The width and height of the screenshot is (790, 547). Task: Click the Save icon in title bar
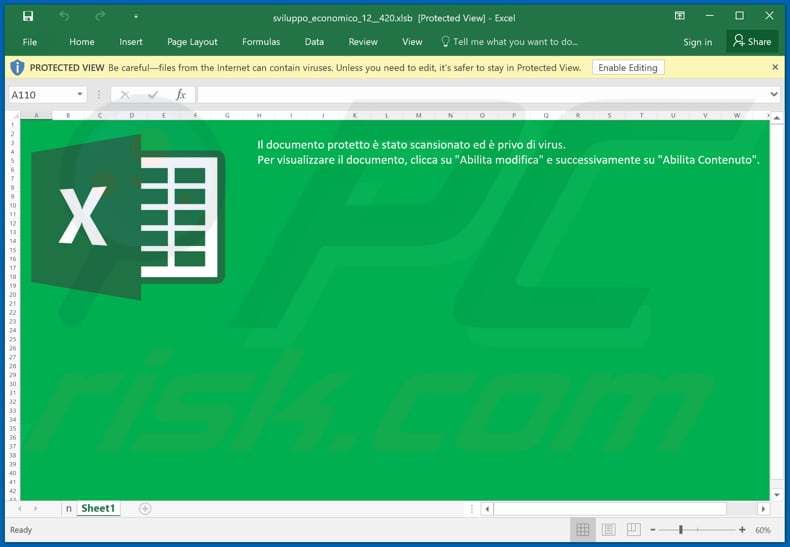click(28, 16)
